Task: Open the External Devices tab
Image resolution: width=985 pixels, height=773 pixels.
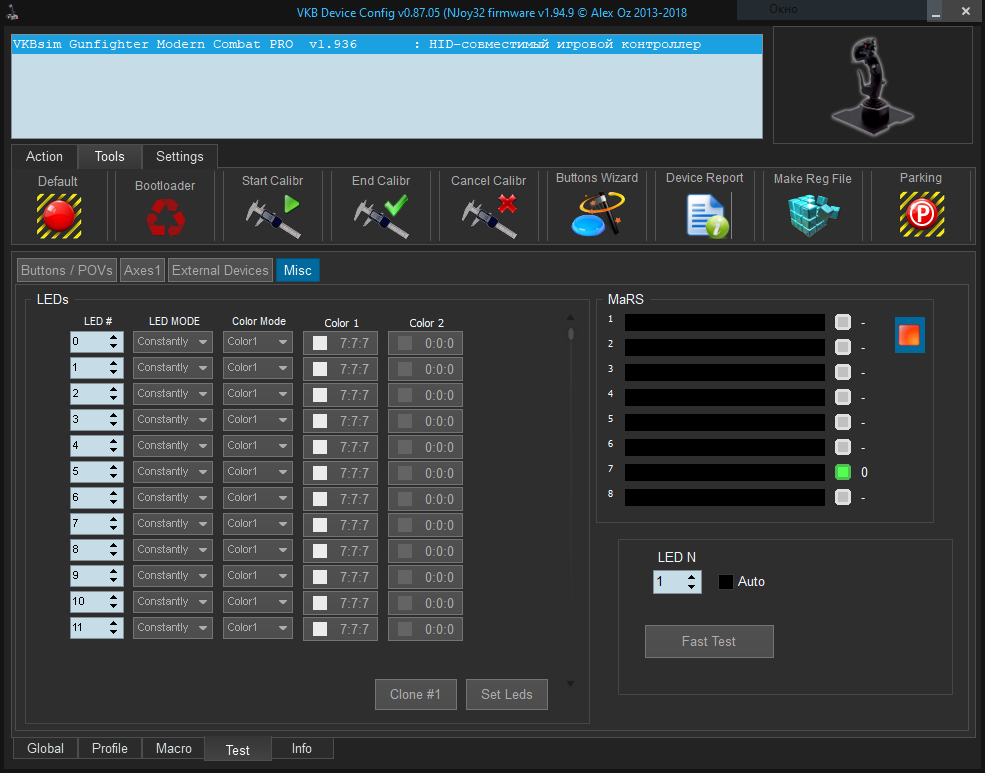Action: coord(220,271)
